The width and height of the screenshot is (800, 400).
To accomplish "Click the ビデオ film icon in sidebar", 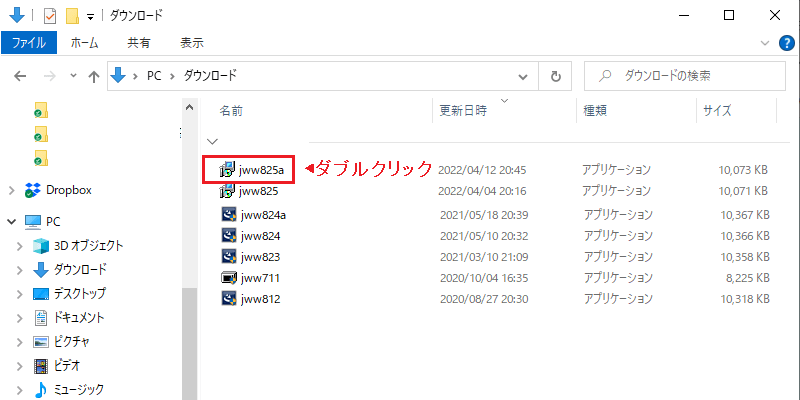I will 40,365.
